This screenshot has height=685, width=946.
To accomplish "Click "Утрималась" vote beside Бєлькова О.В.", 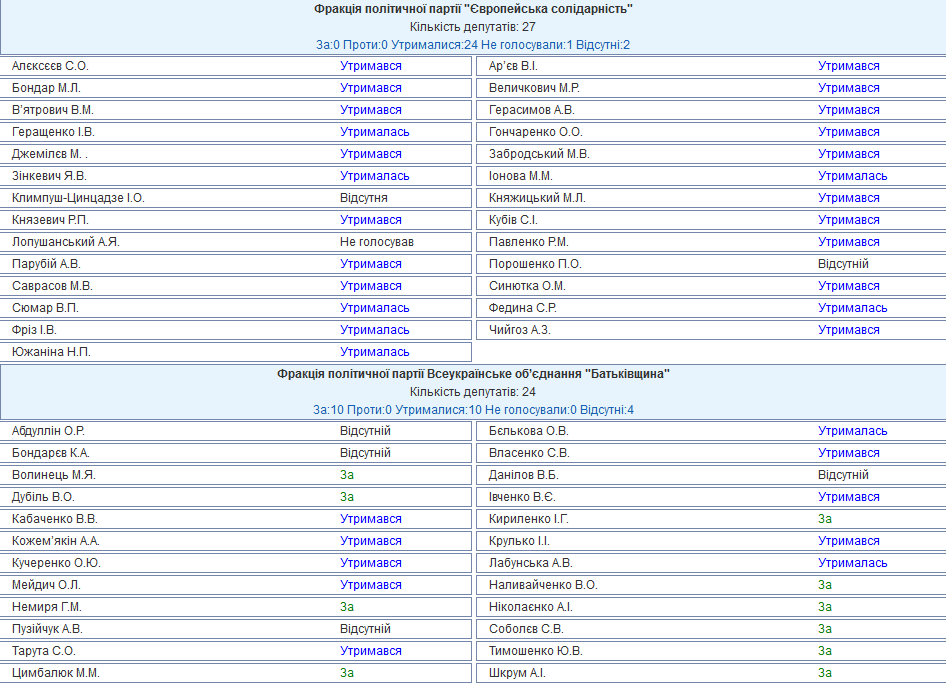I will click(x=852, y=431).
